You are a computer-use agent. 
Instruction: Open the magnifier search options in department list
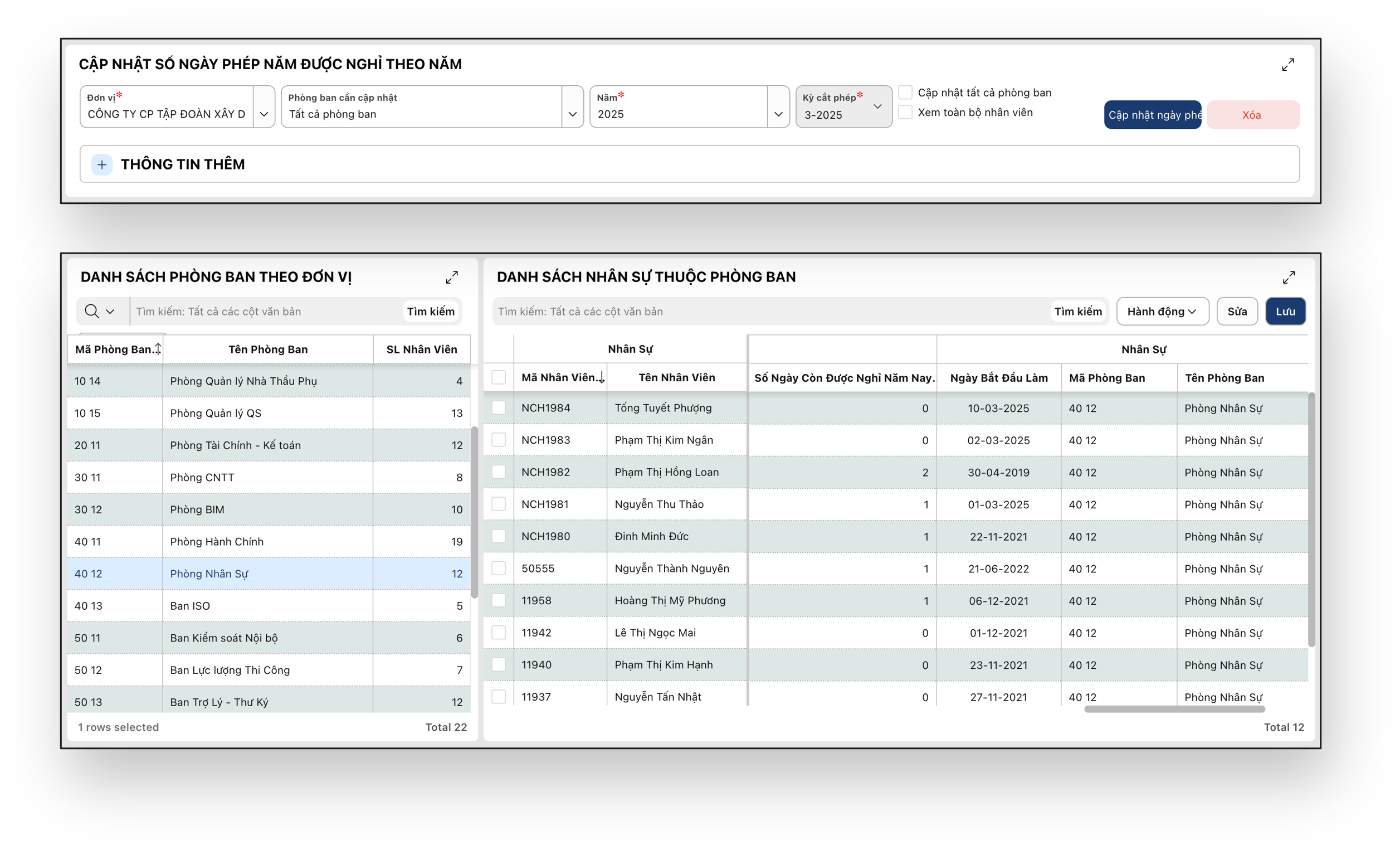pyautogui.click(x=100, y=311)
